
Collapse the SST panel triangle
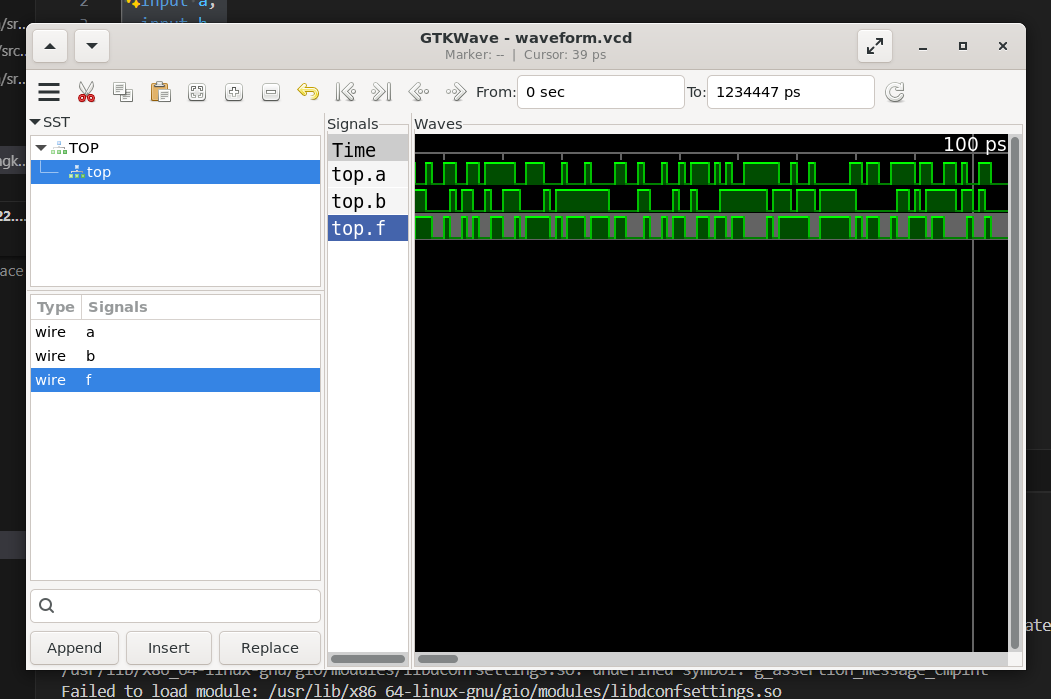pyautogui.click(x=35, y=122)
